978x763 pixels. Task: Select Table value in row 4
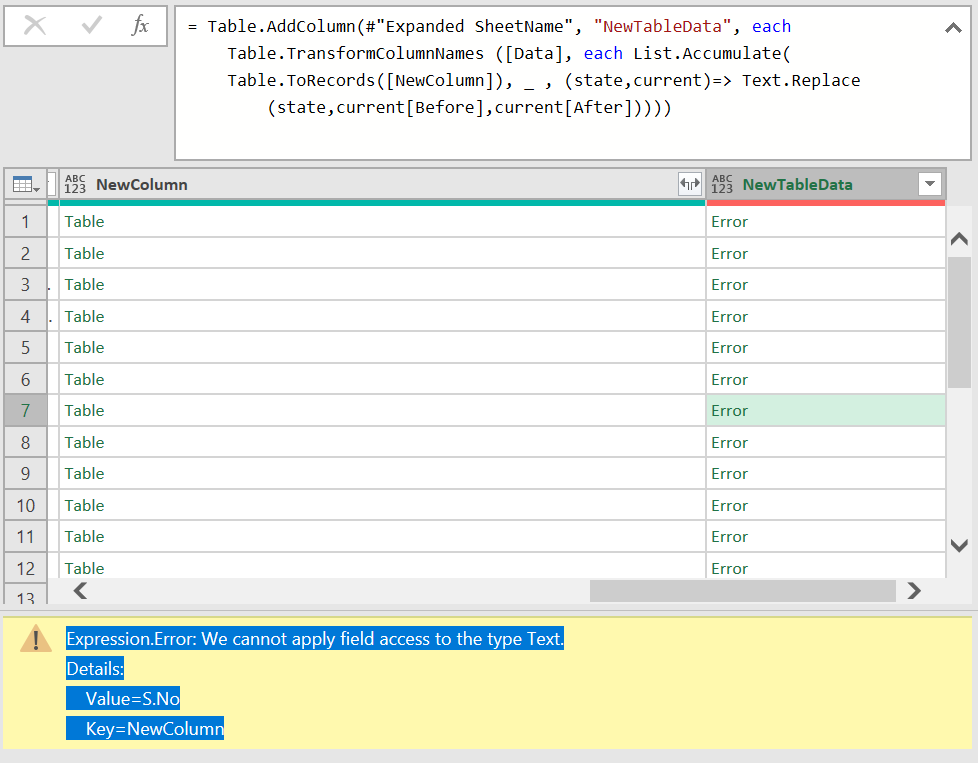(84, 316)
